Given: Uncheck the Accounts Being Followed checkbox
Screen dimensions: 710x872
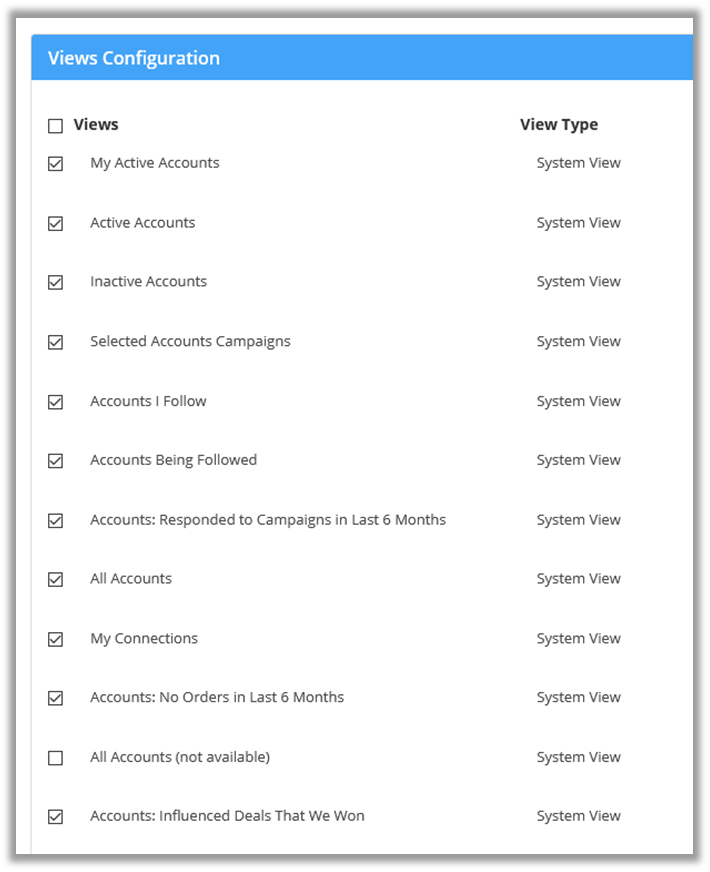Looking at the screenshot, I should coord(55,461).
